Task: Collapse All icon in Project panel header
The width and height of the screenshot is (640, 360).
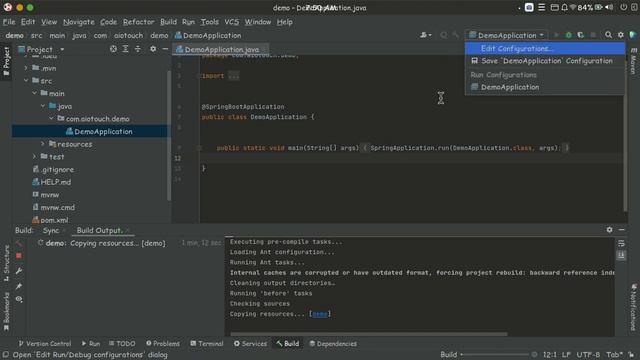Action: pos(138,49)
